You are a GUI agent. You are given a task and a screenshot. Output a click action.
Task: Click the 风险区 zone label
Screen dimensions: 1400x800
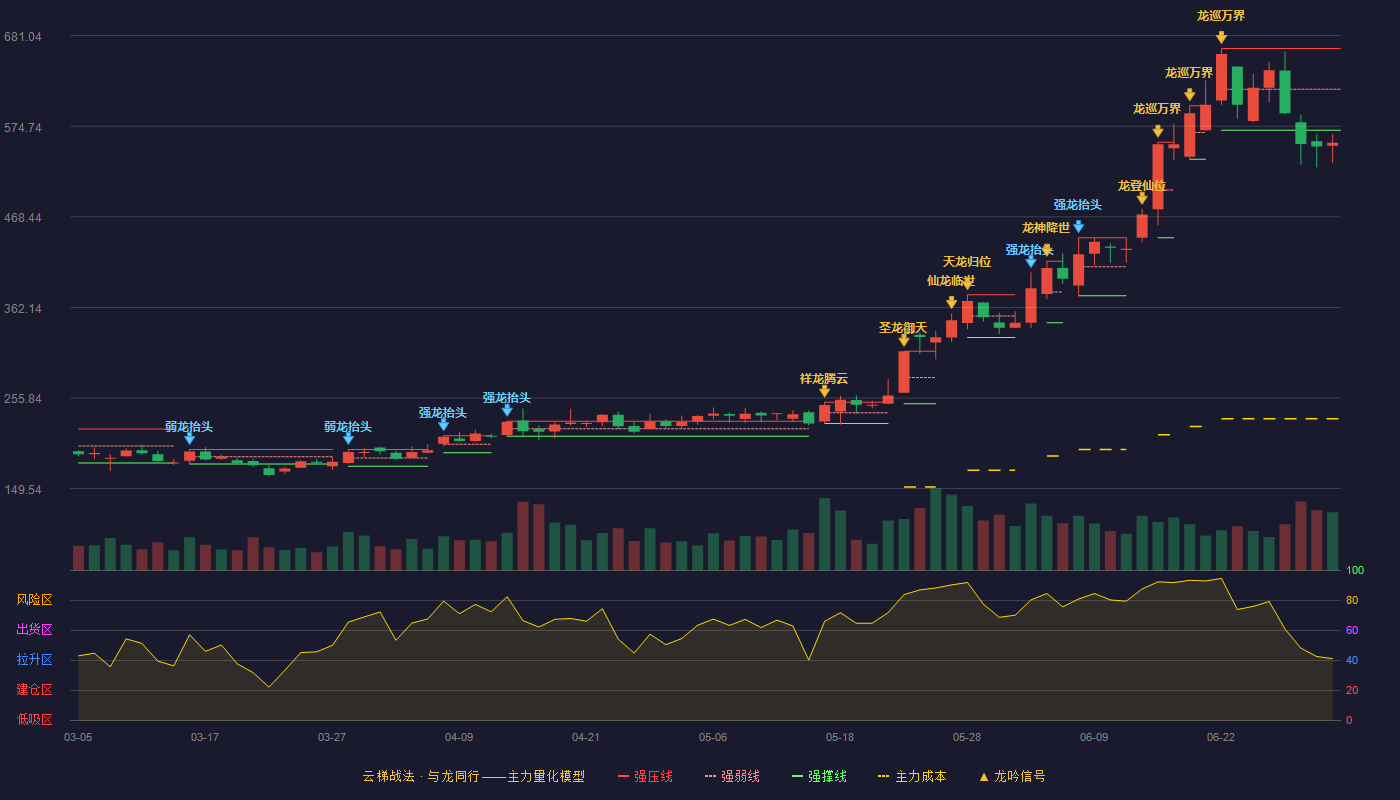(34, 600)
